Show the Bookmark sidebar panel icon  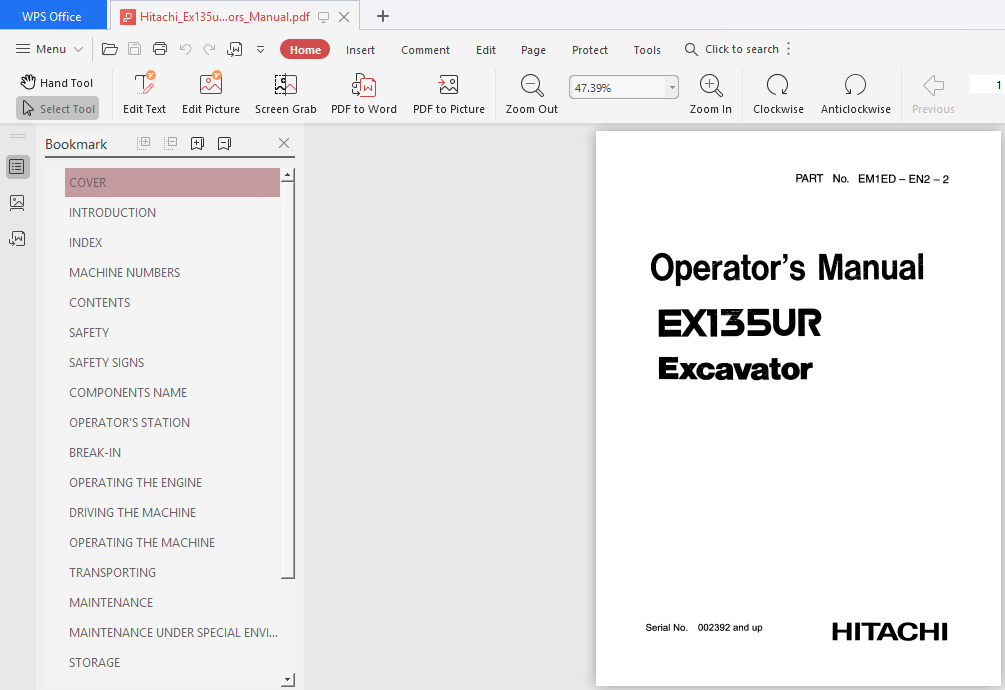click(17, 167)
